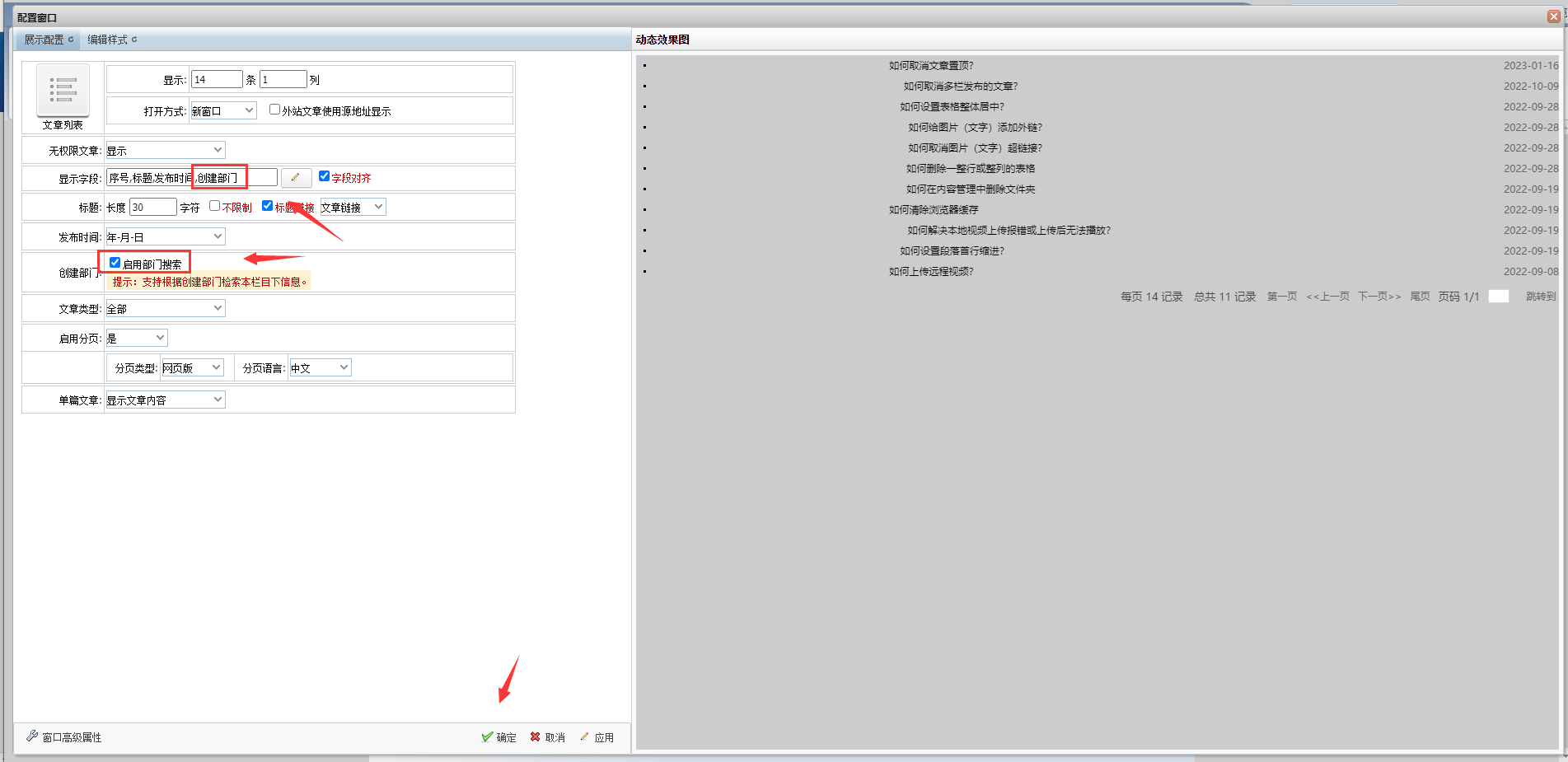Screen dimensions: 1568x762
Task: Go to 下一页 in pagination
Action: point(1378,297)
